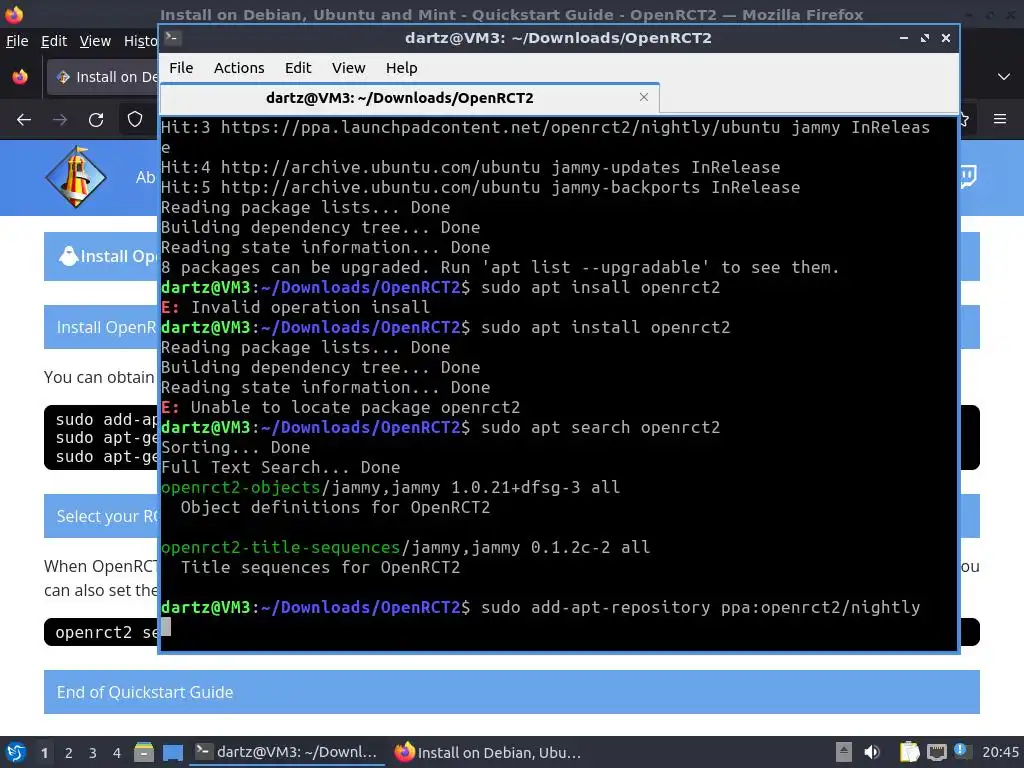1024x768 pixels.
Task: Click 'openrct2-objects' in terminal output
Action: 240,487
